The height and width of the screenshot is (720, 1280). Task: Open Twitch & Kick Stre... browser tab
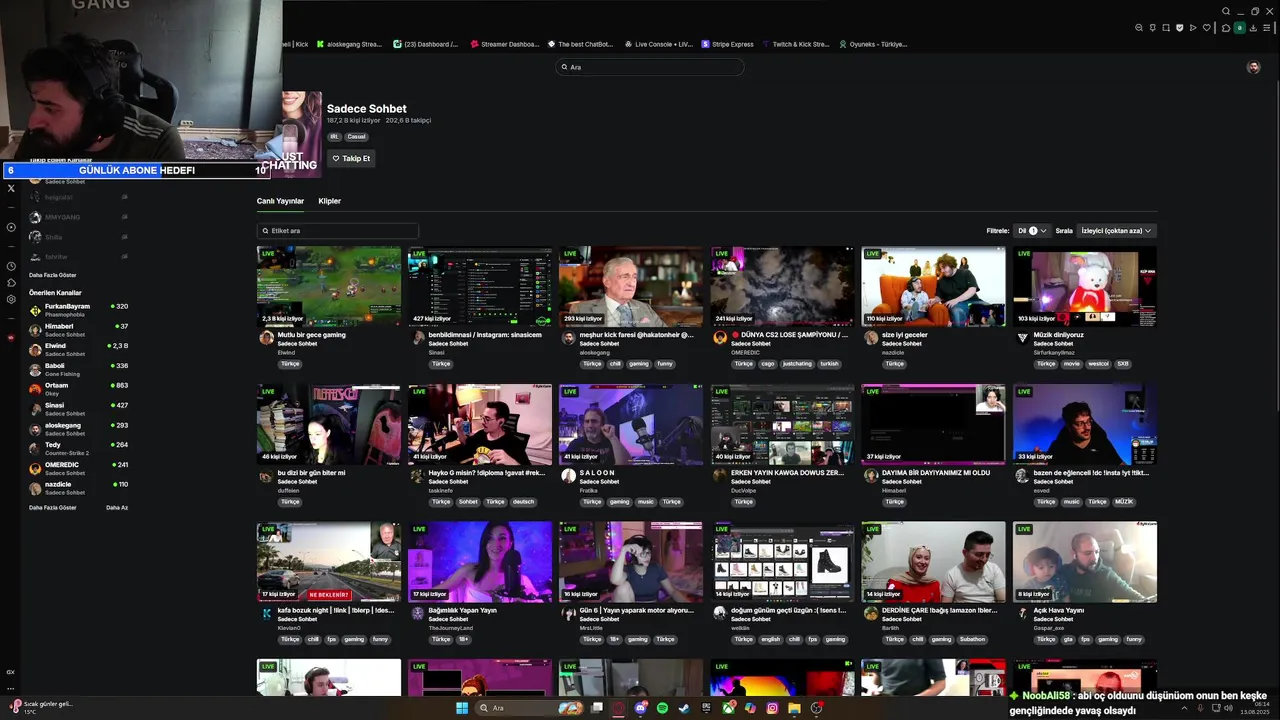(x=795, y=44)
